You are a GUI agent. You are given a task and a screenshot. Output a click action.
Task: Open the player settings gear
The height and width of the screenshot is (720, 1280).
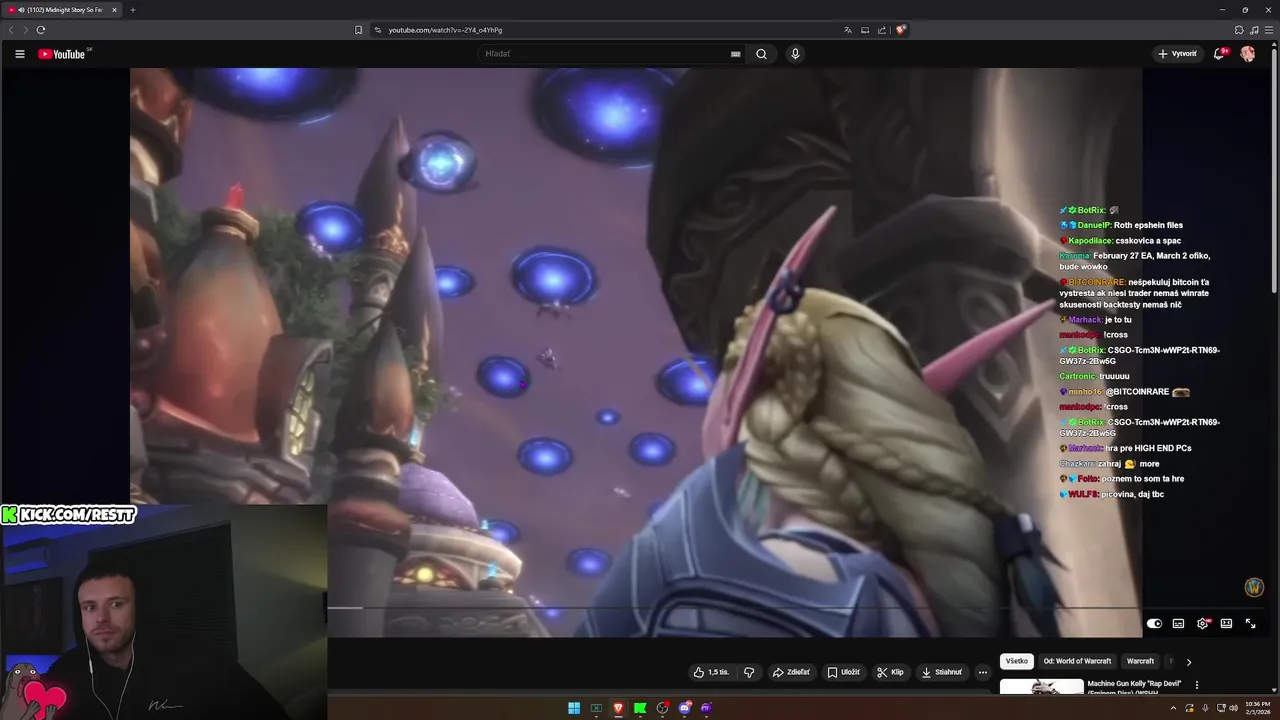[1203, 623]
